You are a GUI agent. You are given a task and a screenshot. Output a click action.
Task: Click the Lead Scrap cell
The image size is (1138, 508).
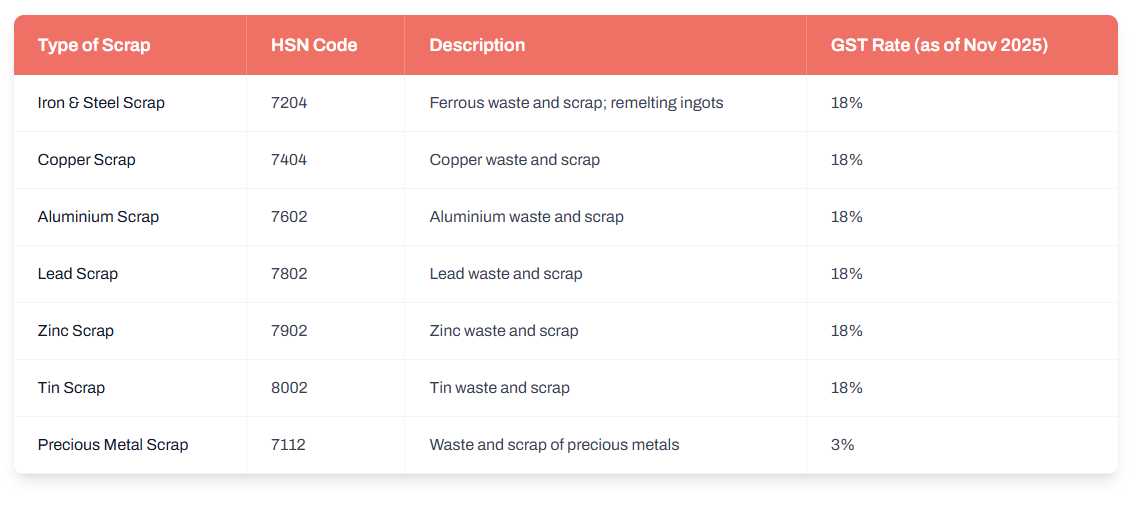78,274
